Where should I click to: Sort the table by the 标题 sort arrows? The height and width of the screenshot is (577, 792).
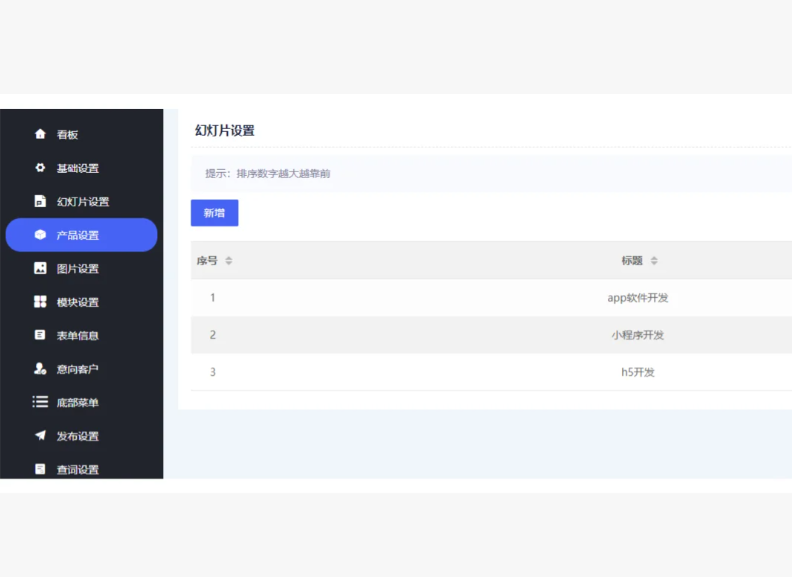coord(654,261)
